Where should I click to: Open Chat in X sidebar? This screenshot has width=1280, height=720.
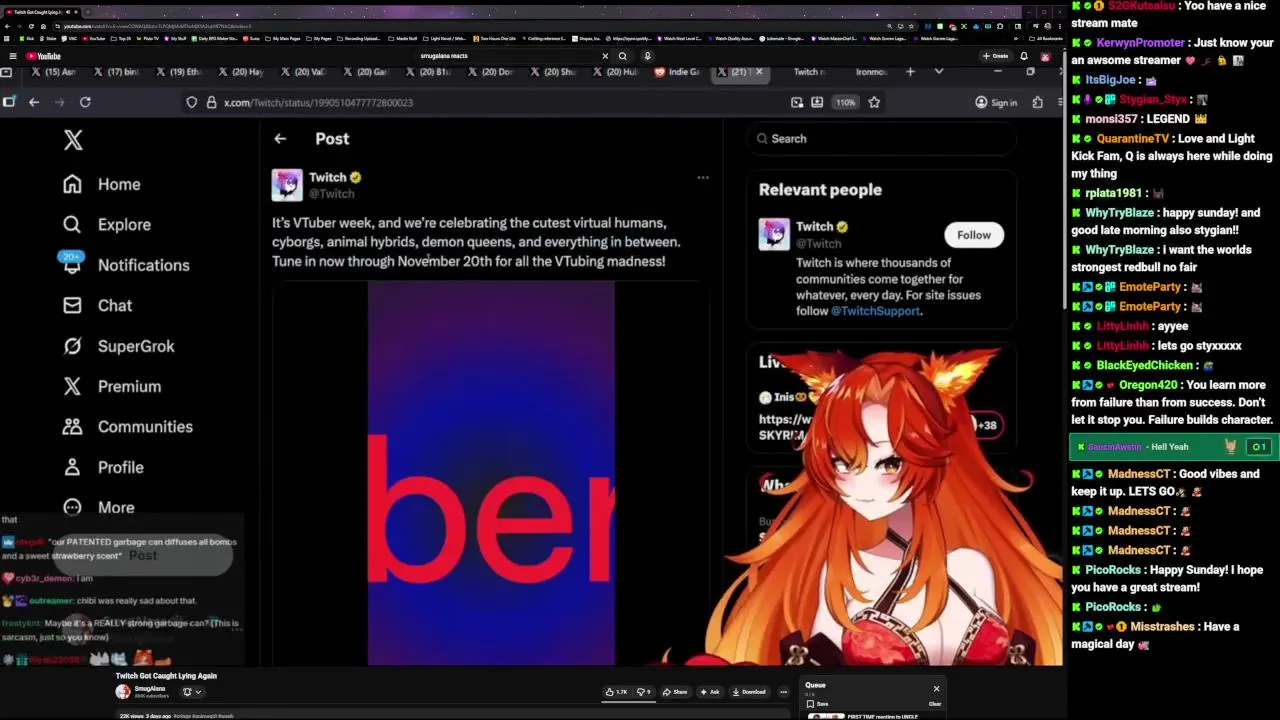click(97, 305)
